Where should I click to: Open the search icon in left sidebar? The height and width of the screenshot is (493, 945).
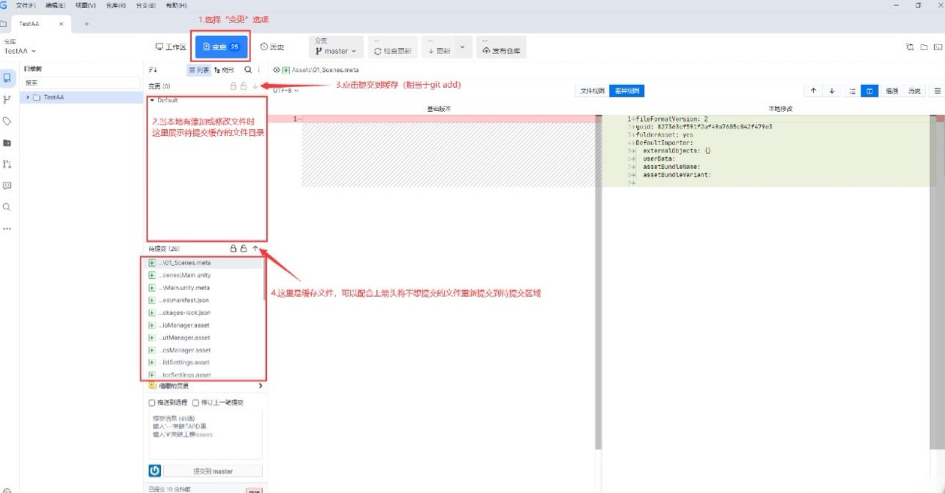pyautogui.click(x=7, y=207)
